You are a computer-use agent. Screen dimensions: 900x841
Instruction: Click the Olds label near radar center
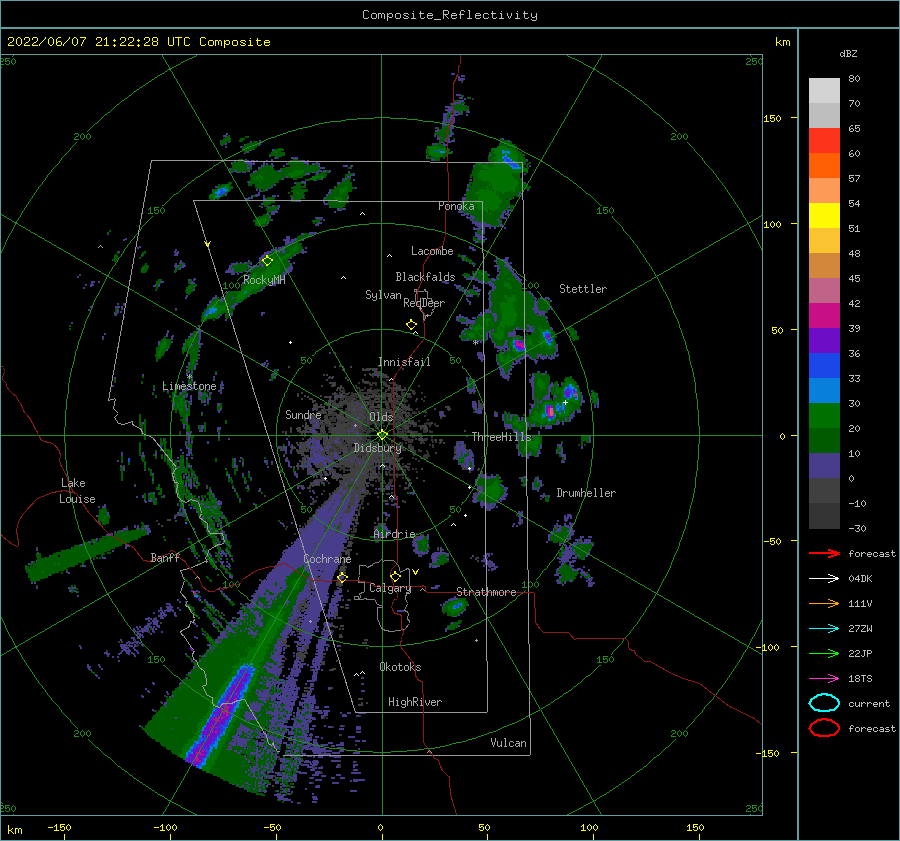pyautogui.click(x=381, y=417)
